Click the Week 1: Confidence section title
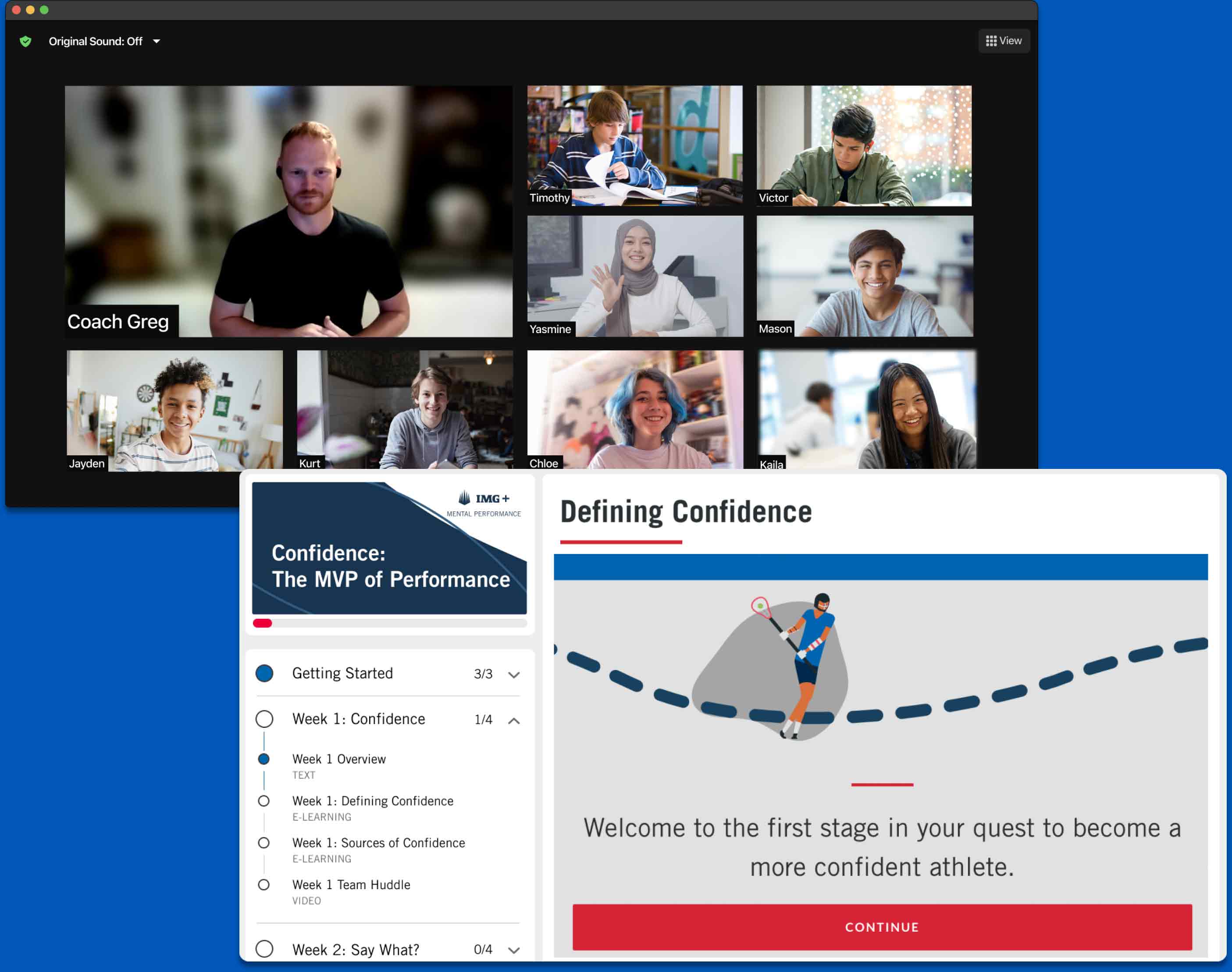 (359, 719)
